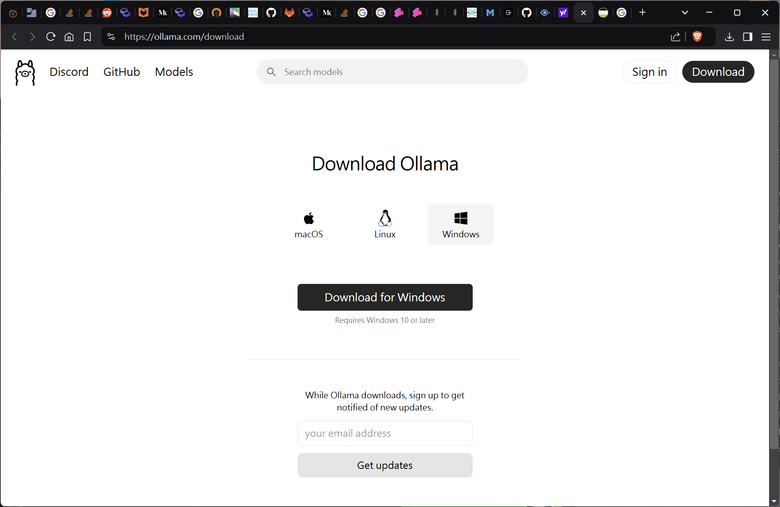Focus the email address field

pos(385,433)
